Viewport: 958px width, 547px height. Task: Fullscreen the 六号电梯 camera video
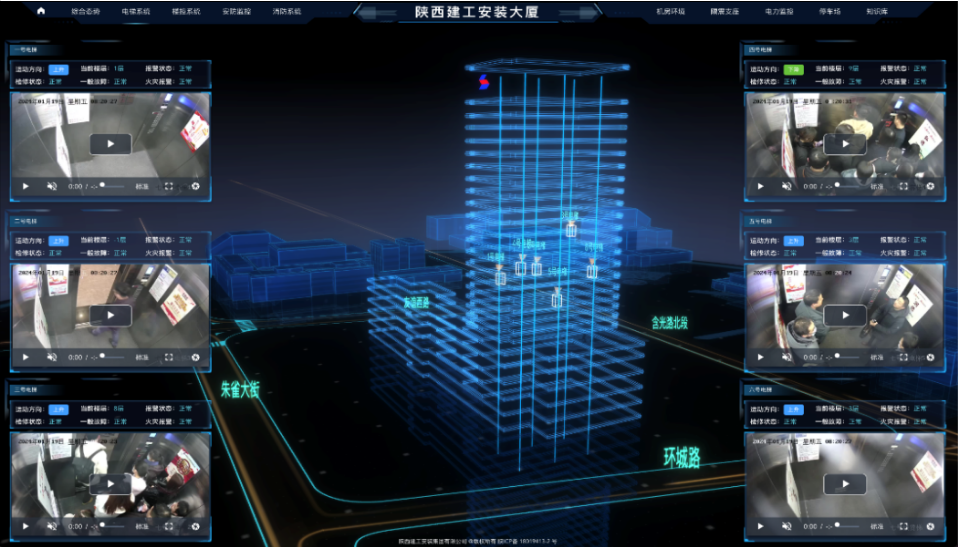(x=904, y=526)
